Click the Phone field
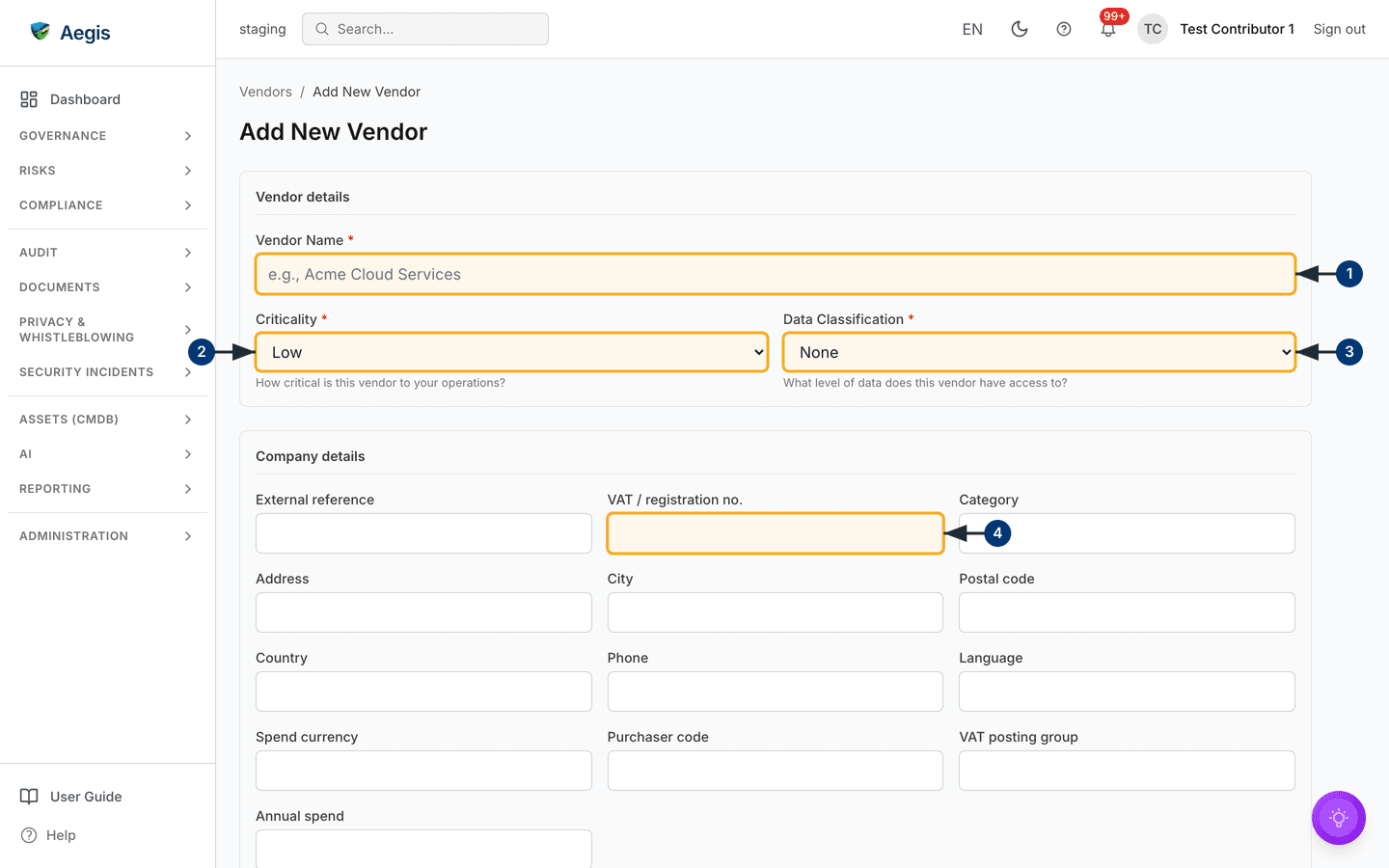 pos(776,692)
